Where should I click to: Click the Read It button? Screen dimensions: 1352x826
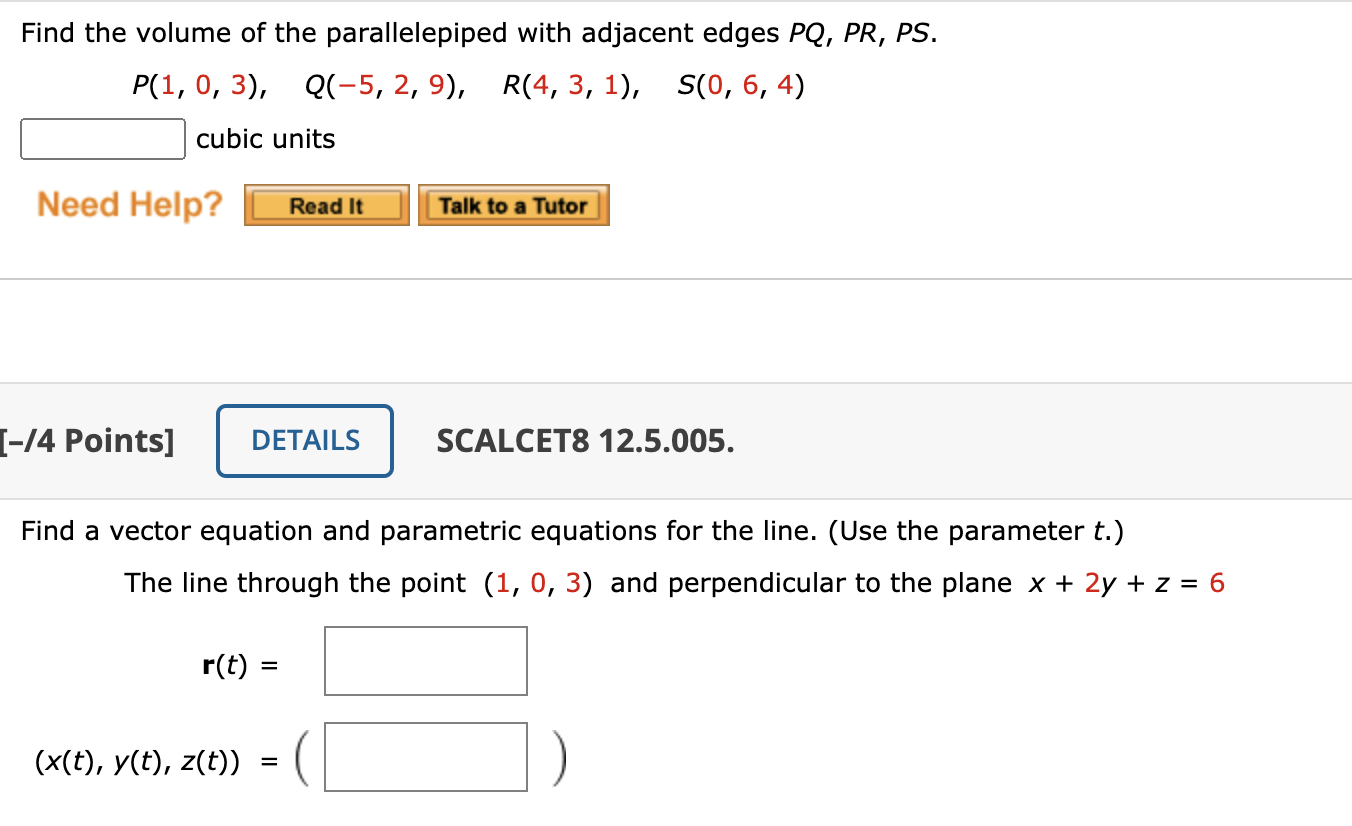(326, 205)
